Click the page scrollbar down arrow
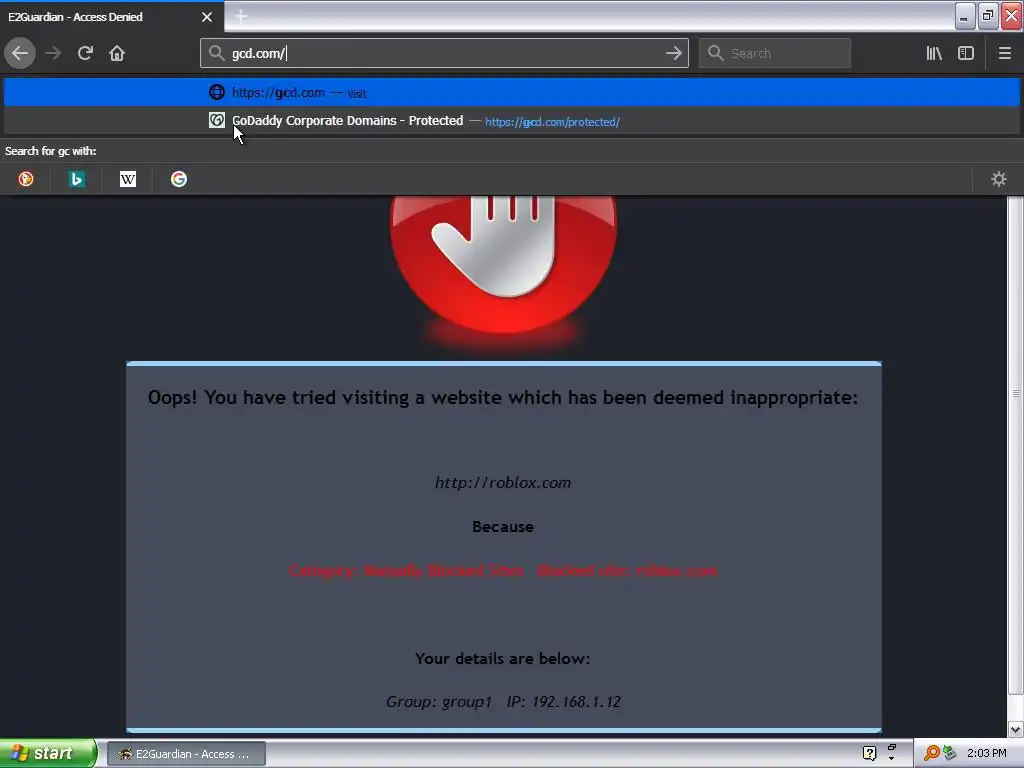This screenshot has width=1024, height=768. coord(1015,729)
